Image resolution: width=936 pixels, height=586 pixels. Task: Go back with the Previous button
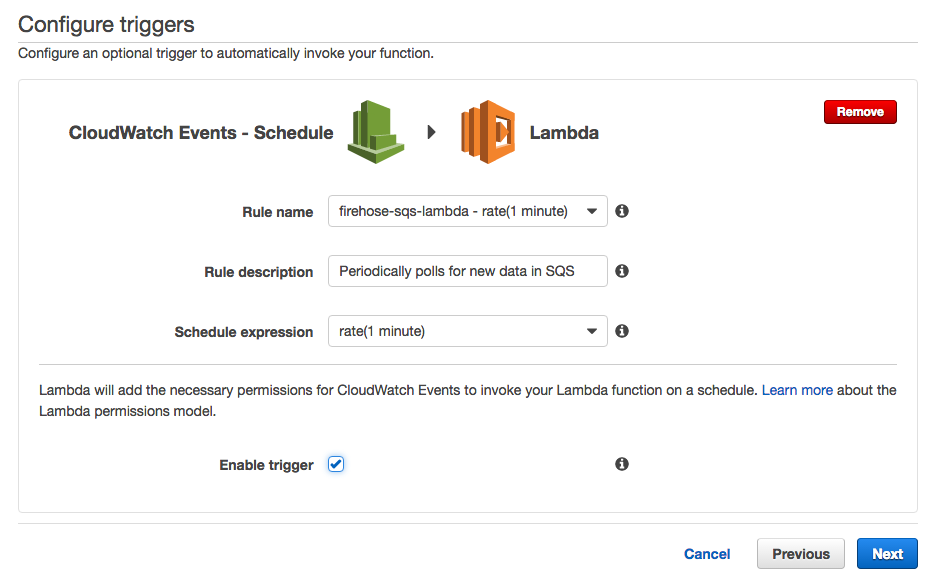click(x=801, y=554)
